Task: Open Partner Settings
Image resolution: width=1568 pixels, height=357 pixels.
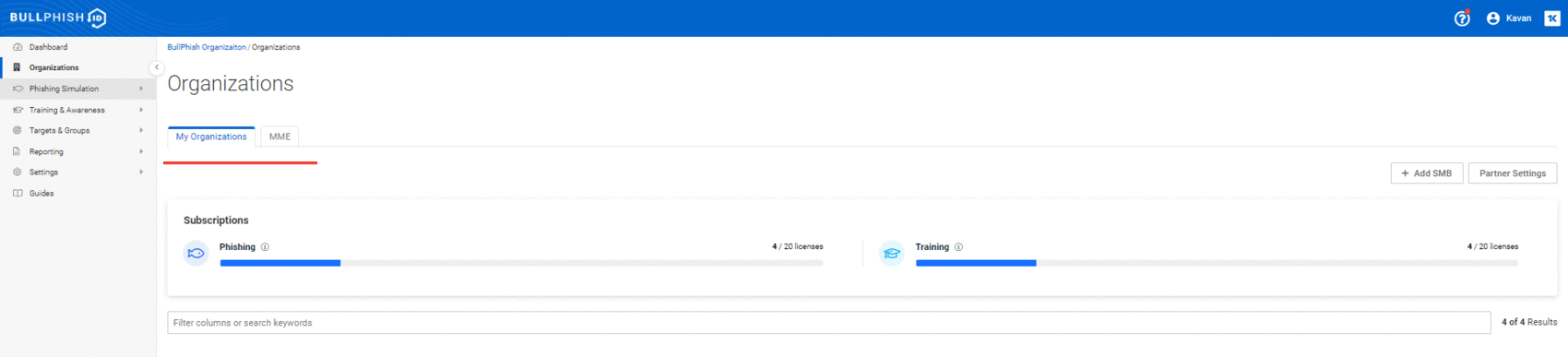Action: pyautogui.click(x=1513, y=173)
